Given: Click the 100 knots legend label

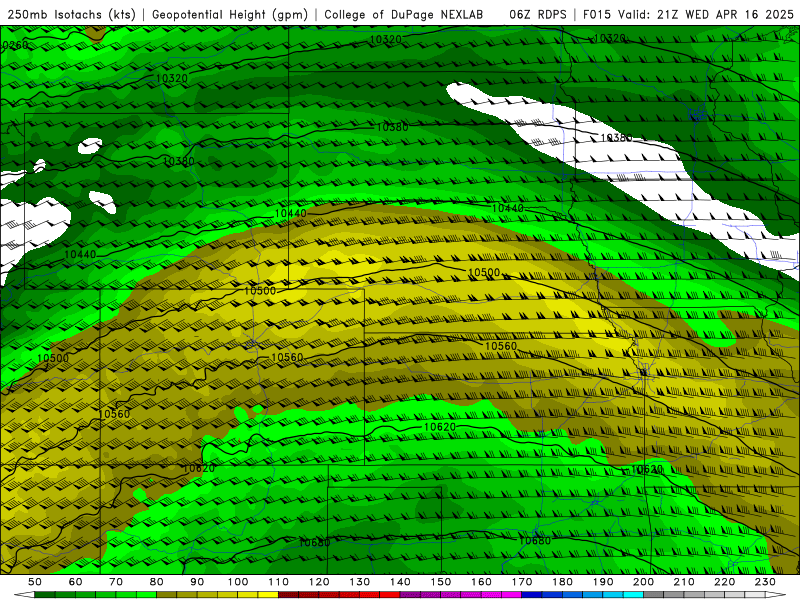Looking at the screenshot, I should point(238,582).
